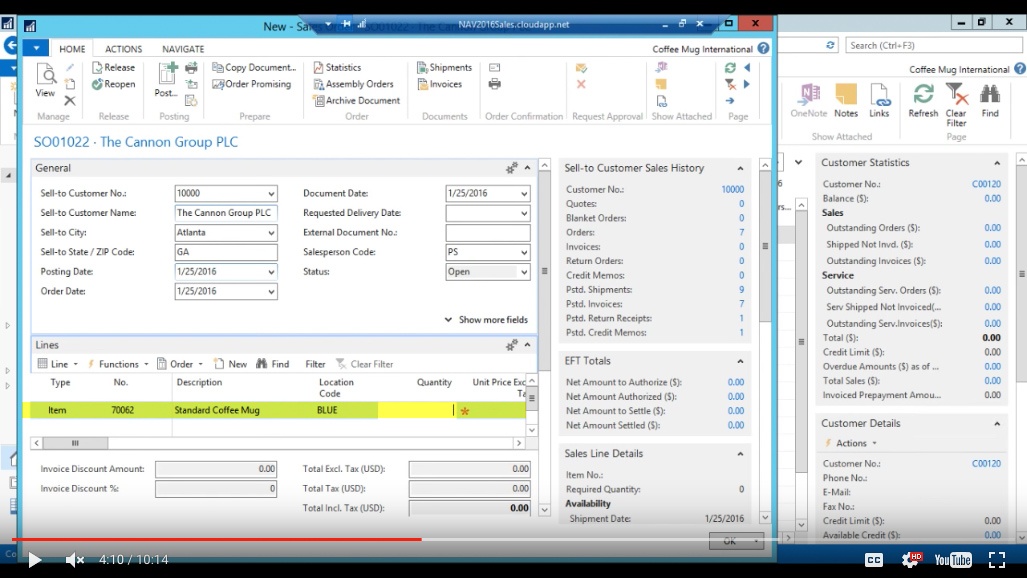
Task: Collapse Customer Statistics pane in background
Action: (997, 163)
